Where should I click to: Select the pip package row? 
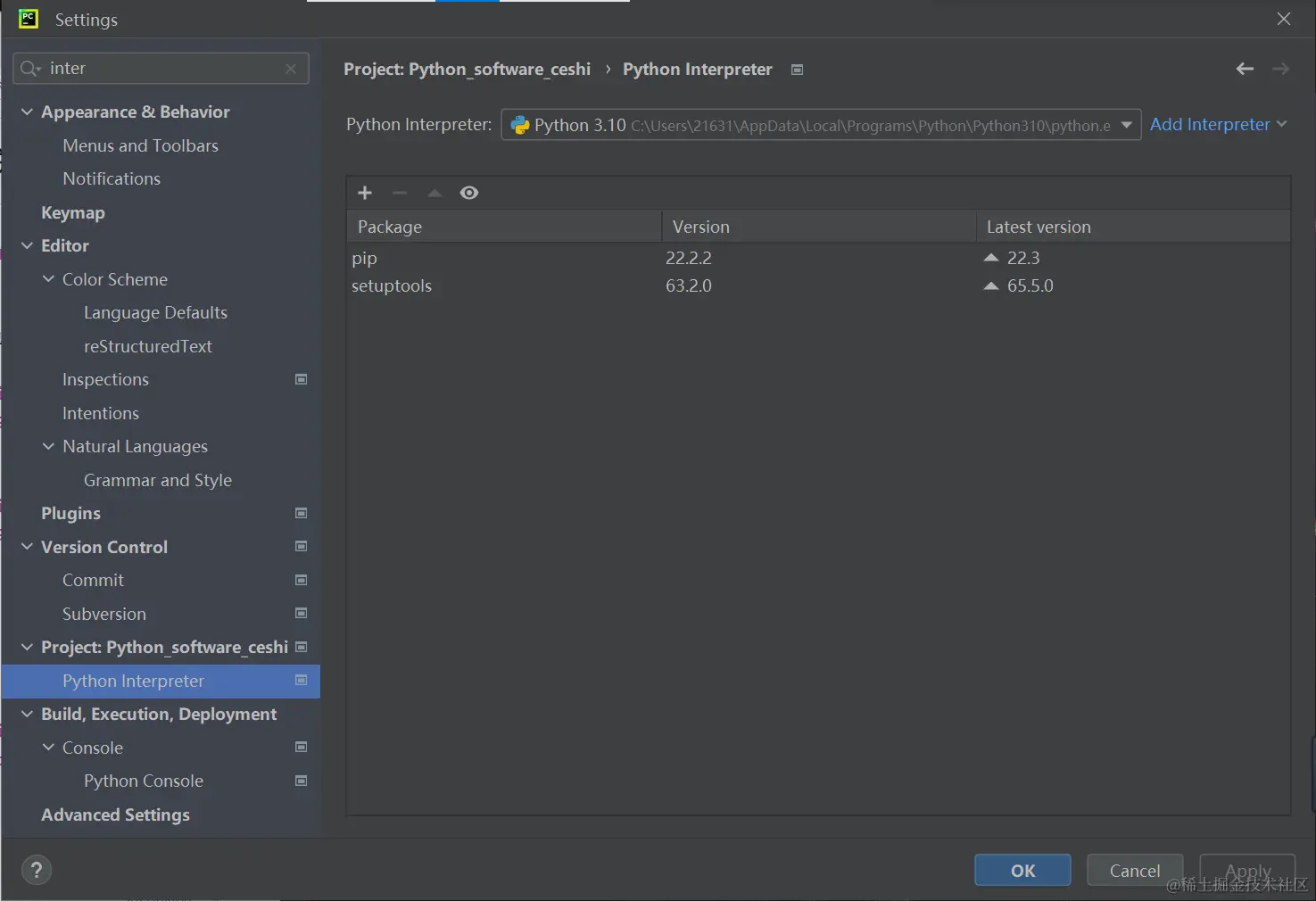pyautogui.click(x=818, y=258)
